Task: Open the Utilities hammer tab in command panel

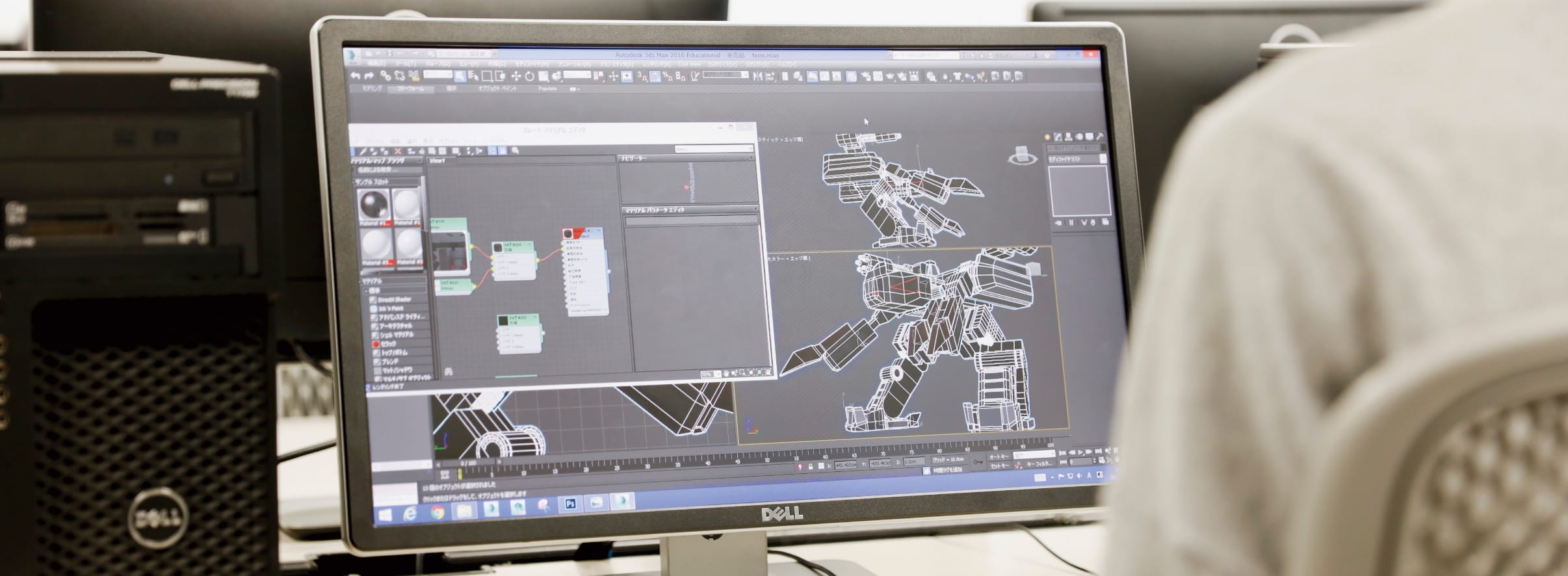Action: click(x=1100, y=137)
